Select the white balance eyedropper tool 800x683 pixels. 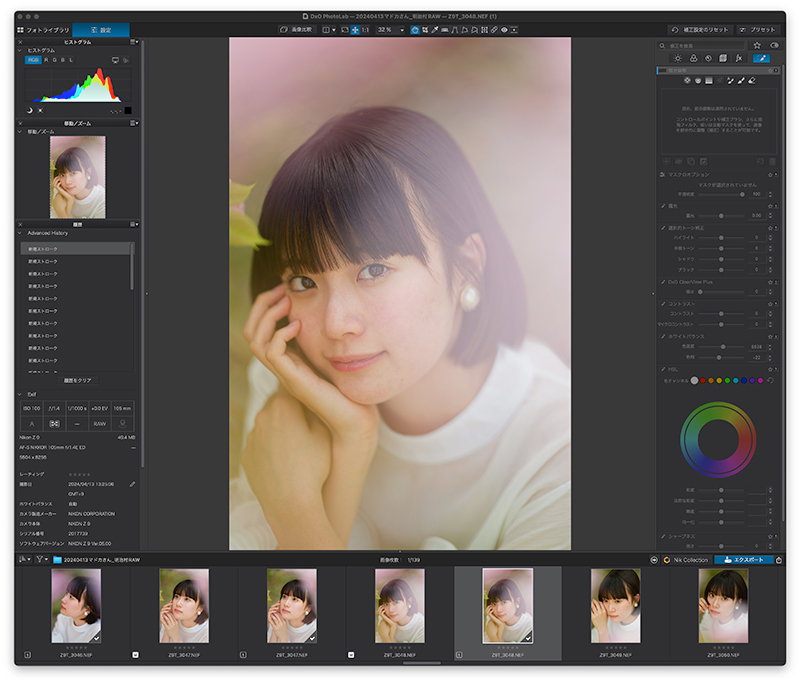[435, 30]
